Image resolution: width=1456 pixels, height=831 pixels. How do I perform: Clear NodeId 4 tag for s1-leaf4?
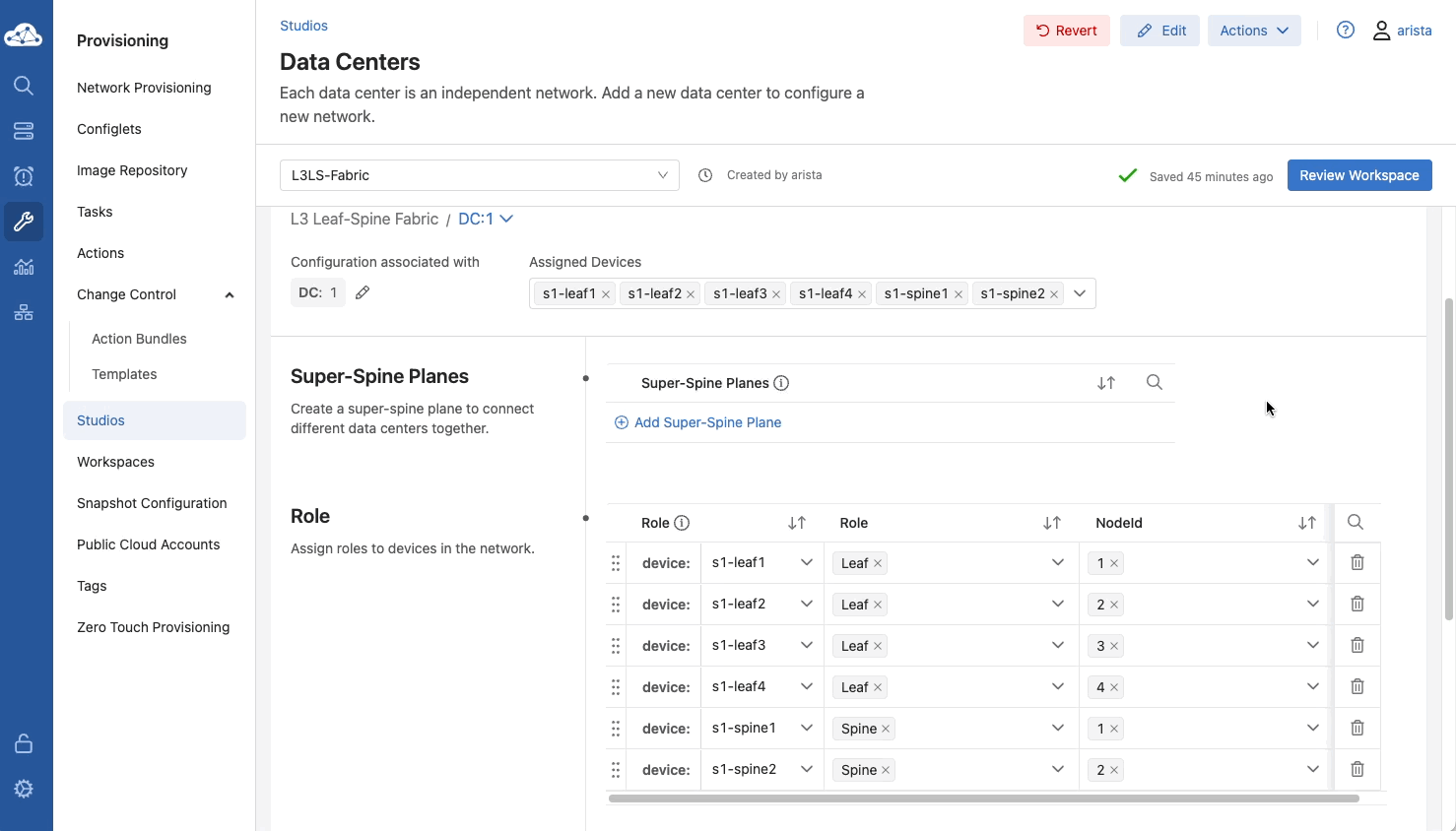click(x=1114, y=687)
